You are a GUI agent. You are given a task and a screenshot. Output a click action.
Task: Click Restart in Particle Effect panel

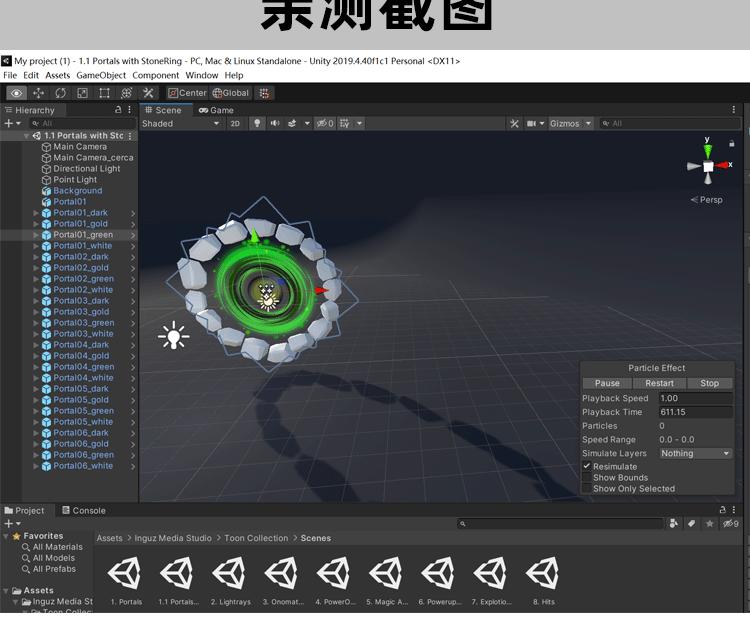click(659, 383)
